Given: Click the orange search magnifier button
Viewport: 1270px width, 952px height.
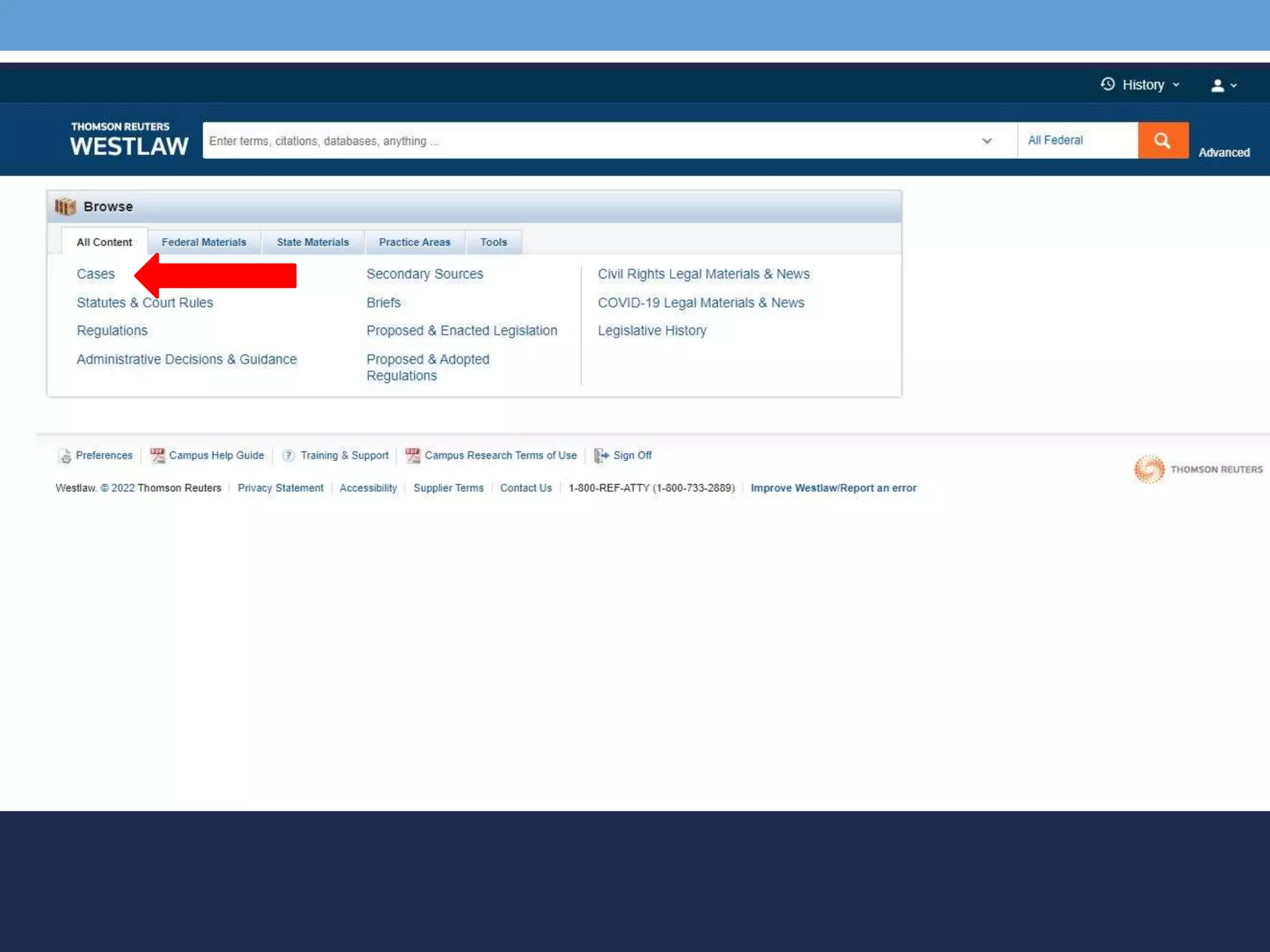Looking at the screenshot, I should pyautogui.click(x=1163, y=141).
